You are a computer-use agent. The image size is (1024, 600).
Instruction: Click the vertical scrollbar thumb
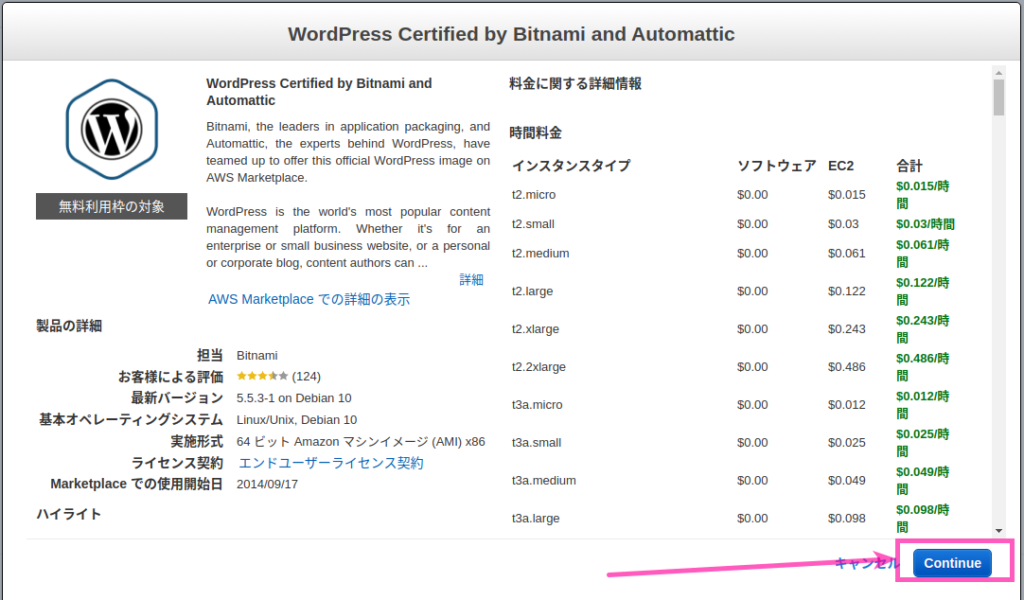click(x=999, y=98)
